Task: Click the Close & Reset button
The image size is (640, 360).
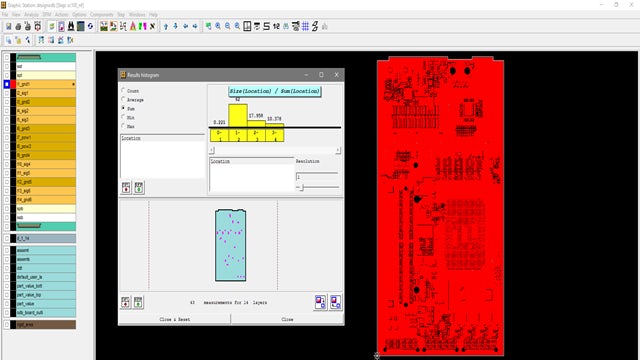Action: [175, 319]
